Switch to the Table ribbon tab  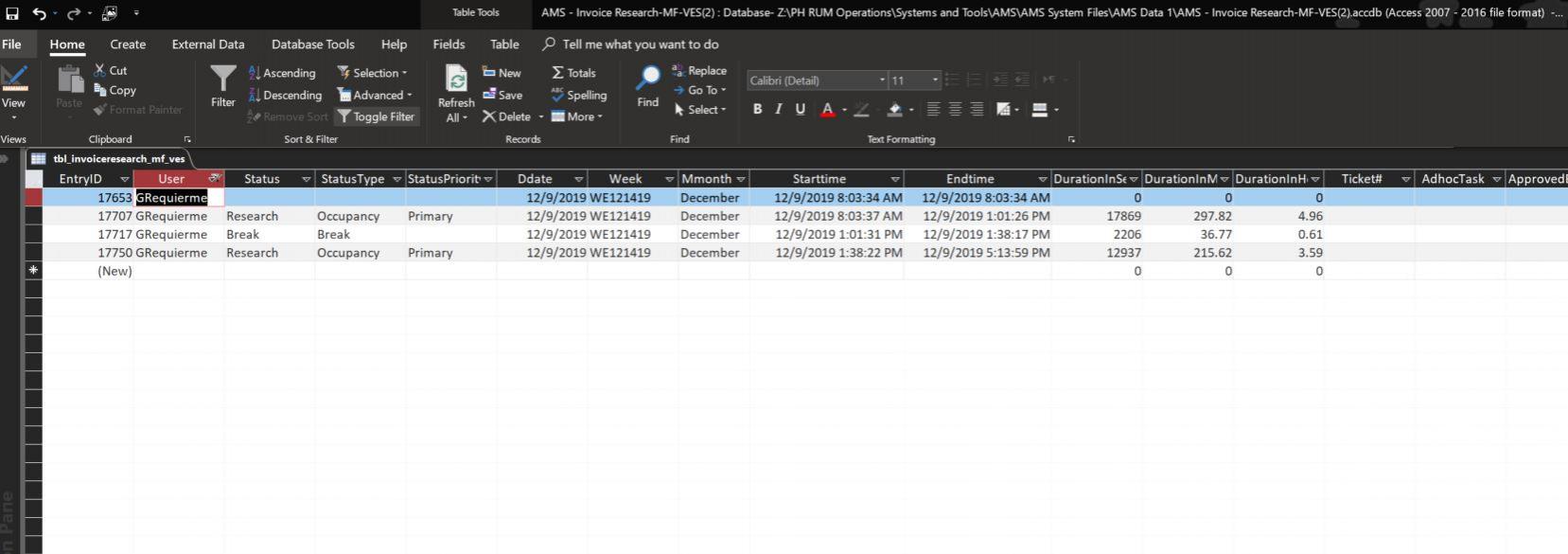[x=504, y=45]
